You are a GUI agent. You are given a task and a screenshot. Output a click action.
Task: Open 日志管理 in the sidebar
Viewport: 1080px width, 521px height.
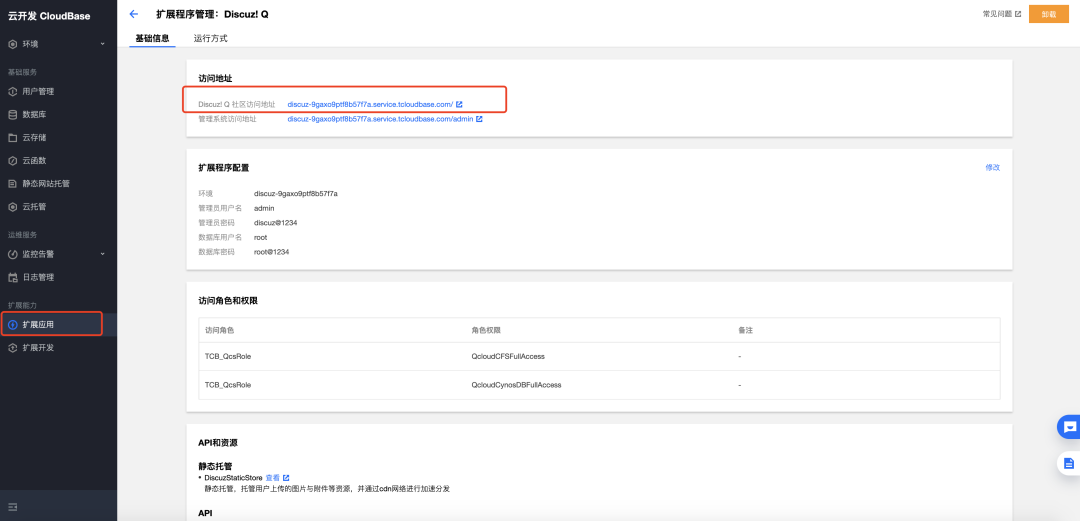pyautogui.click(x=38, y=277)
